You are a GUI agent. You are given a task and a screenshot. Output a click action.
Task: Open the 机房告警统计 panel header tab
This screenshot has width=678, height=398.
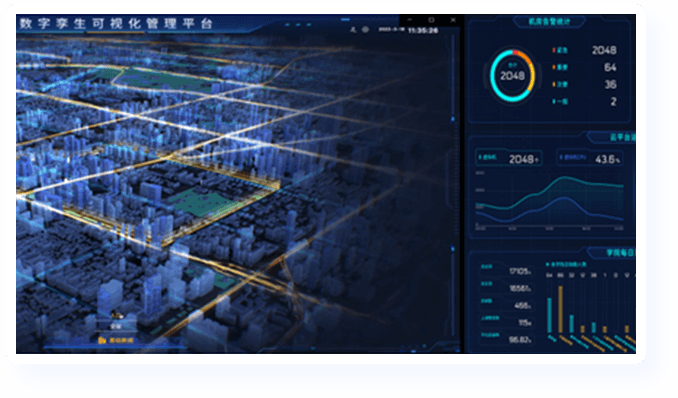click(549, 21)
